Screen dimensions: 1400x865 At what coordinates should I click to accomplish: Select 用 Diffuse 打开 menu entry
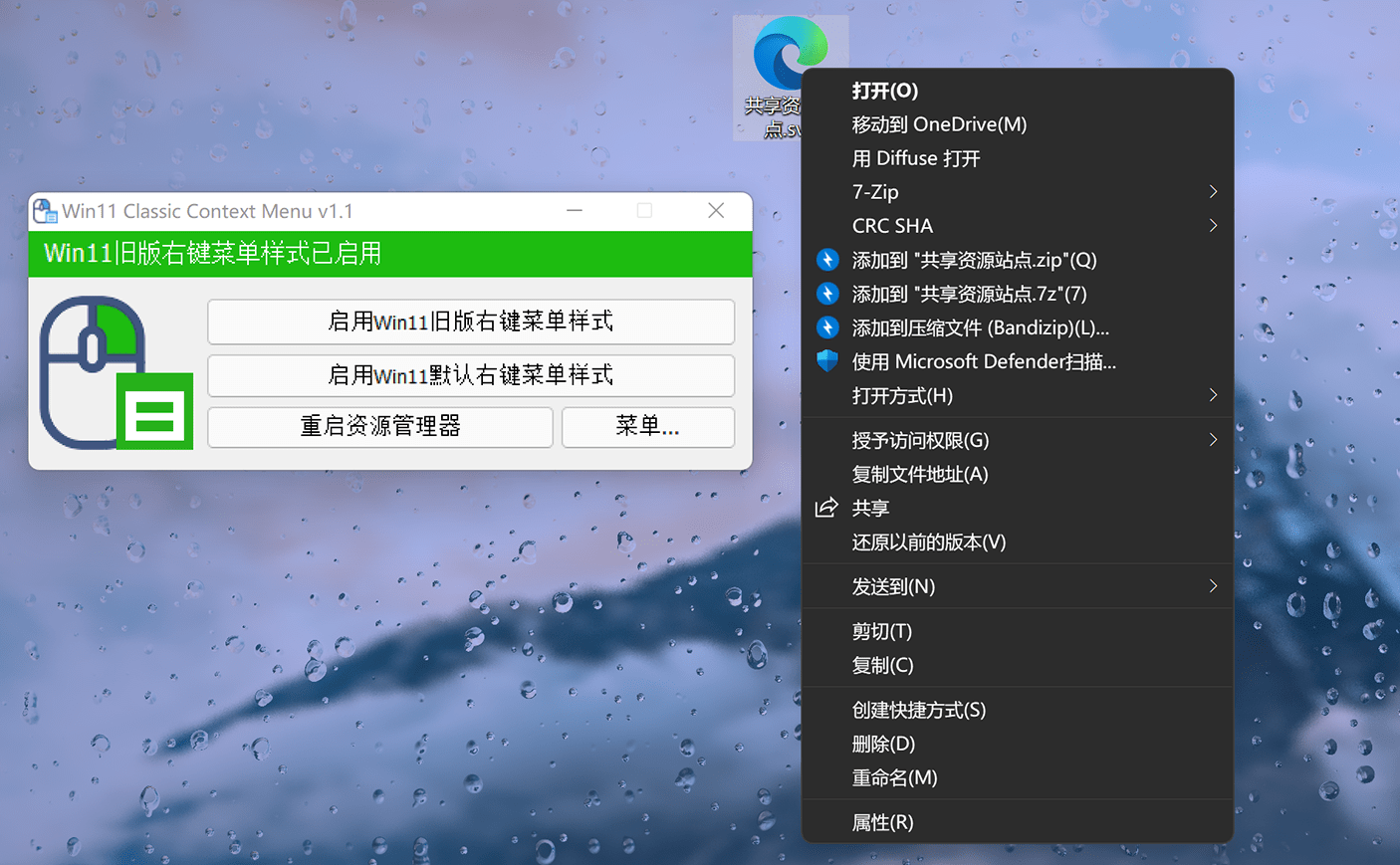[x=915, y=158]
